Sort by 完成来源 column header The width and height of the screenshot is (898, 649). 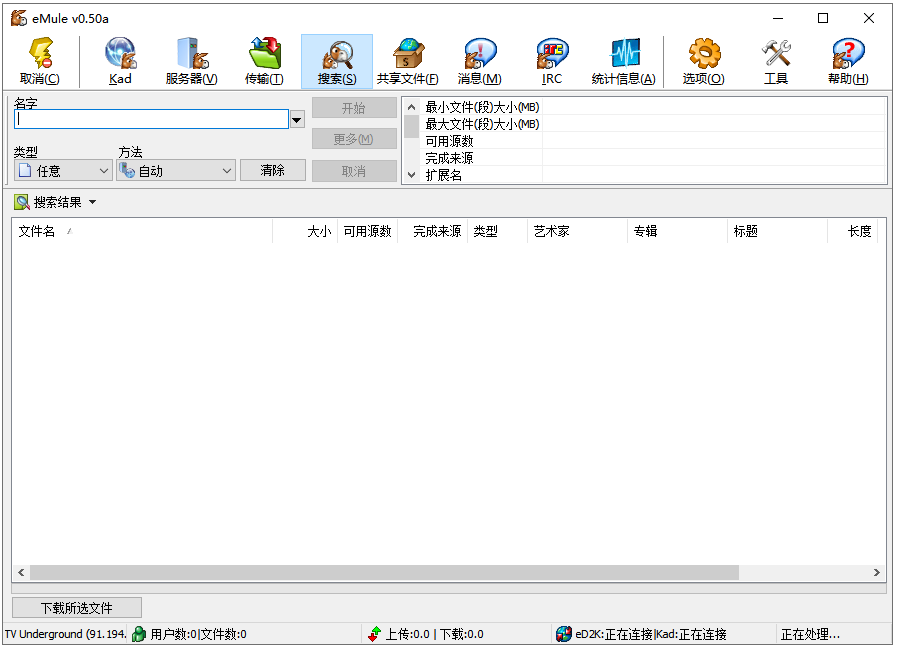[x=433, y=231]
